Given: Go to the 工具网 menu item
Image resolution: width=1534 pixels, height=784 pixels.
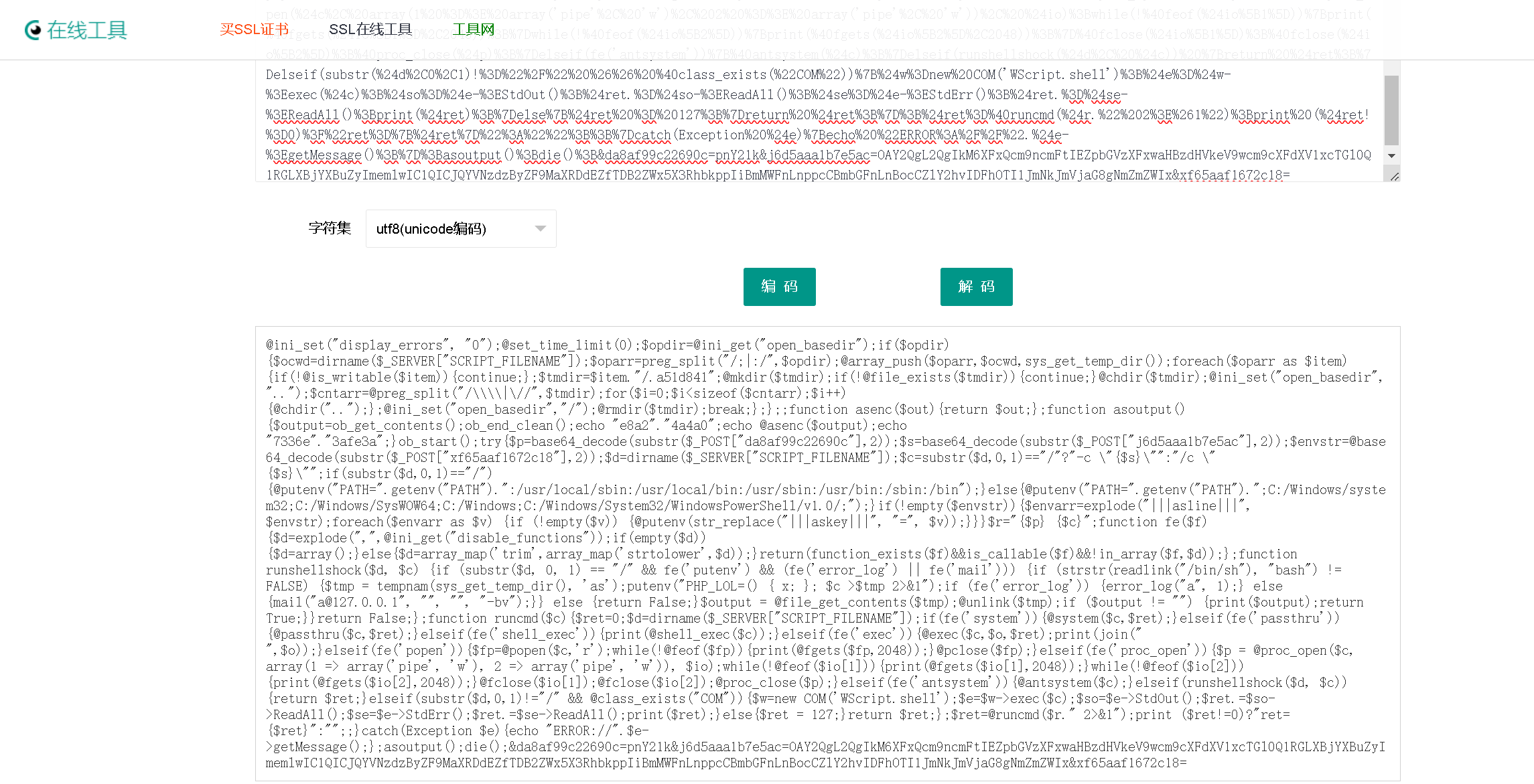Looking at the screenshot, I should pos(474,29).
